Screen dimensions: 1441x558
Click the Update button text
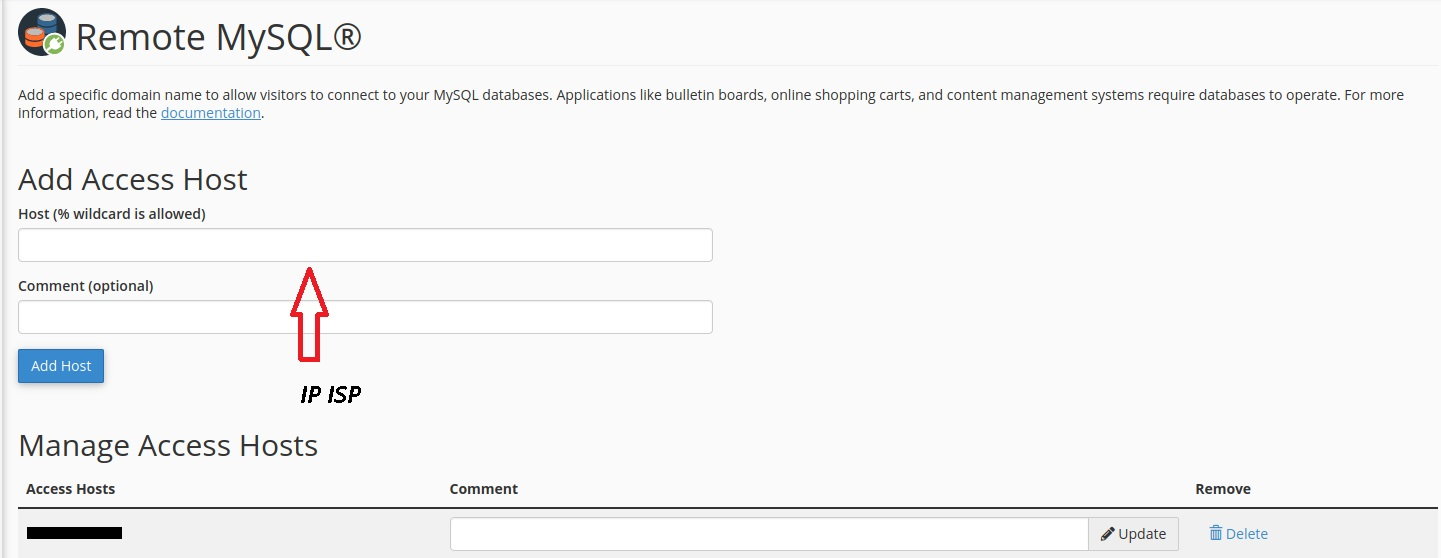click(x=1142, y=534)
